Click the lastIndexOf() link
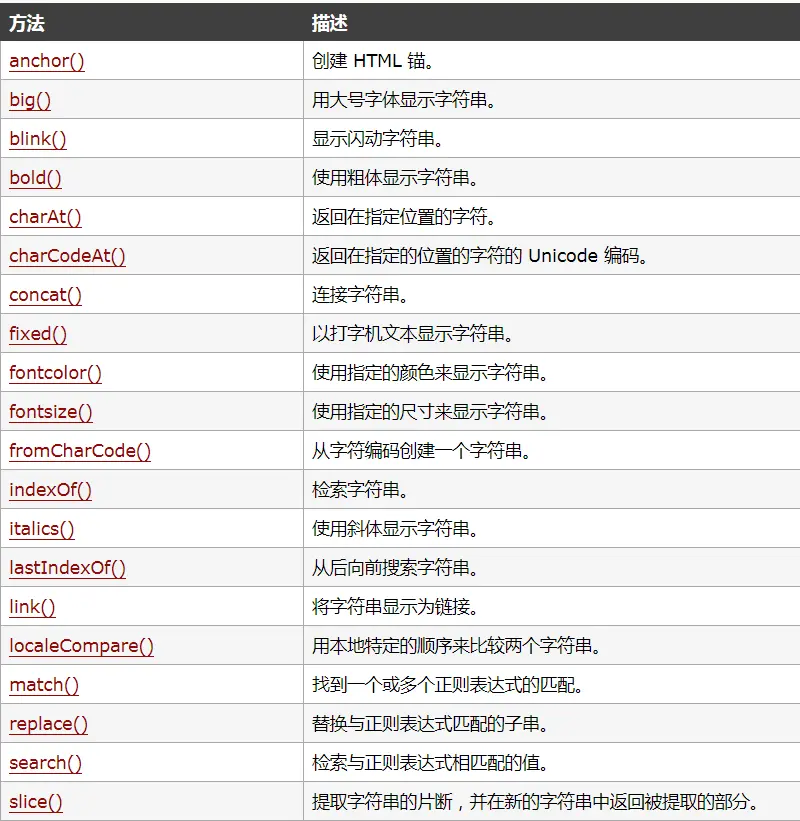Image resolution: width=800 pixels, height=821 pixels. tap(67, 568)
